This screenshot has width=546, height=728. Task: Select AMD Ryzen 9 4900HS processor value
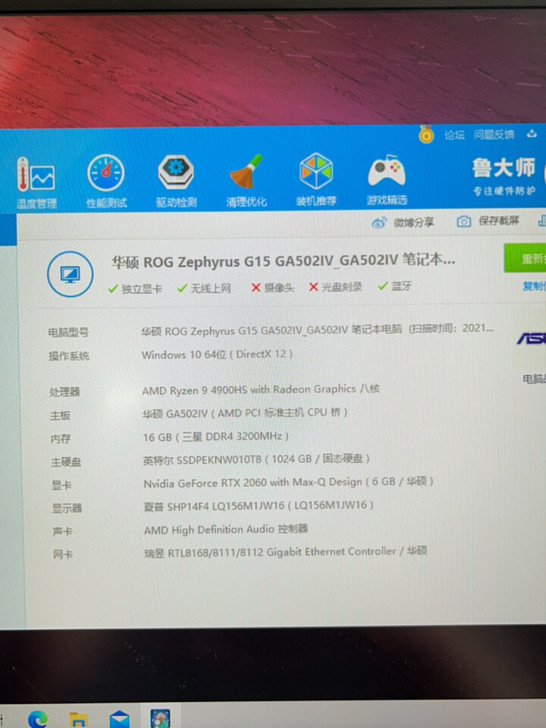point(261,390)
